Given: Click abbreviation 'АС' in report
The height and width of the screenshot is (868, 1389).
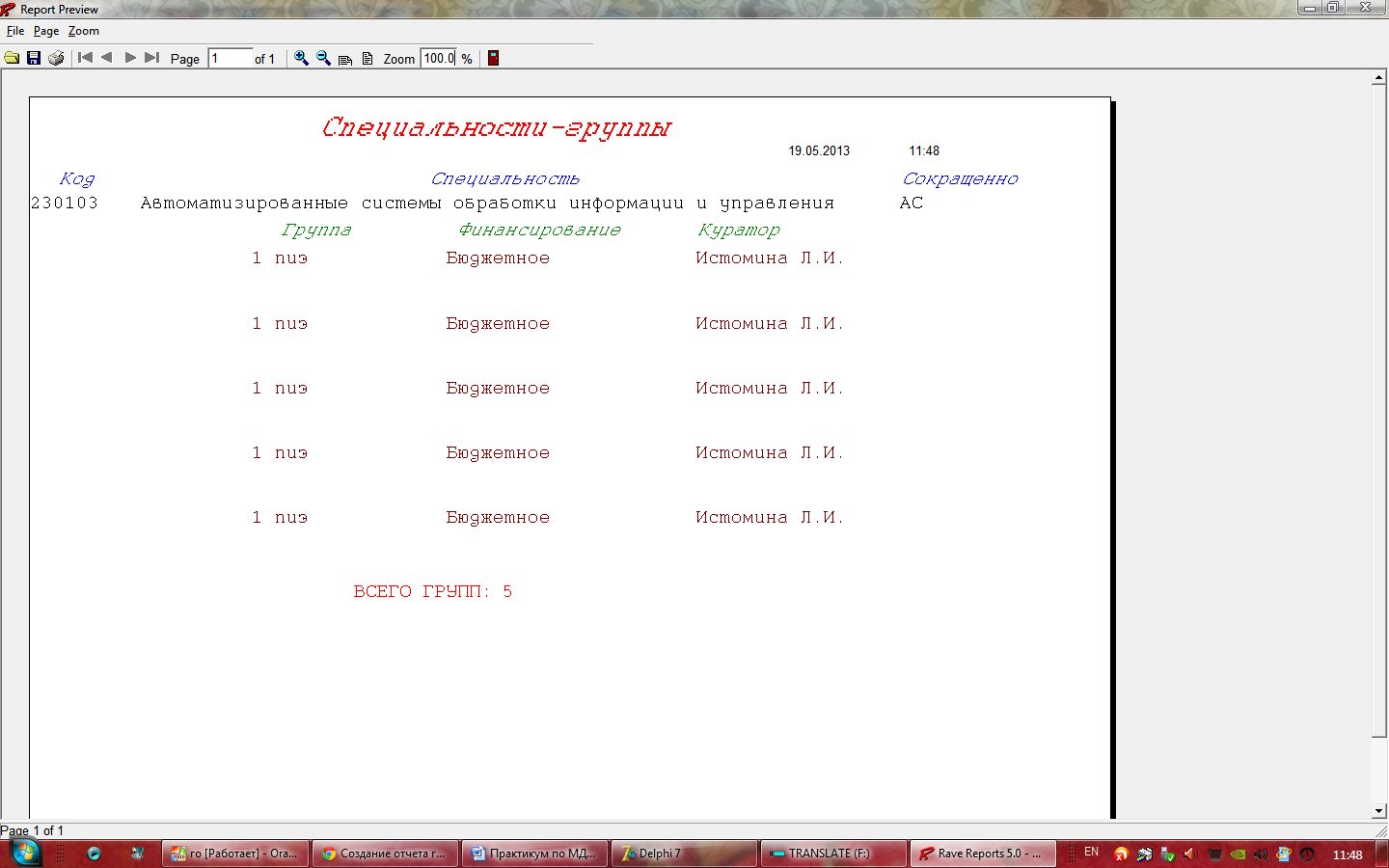Looking at the screenshot, I should (912, 203).
